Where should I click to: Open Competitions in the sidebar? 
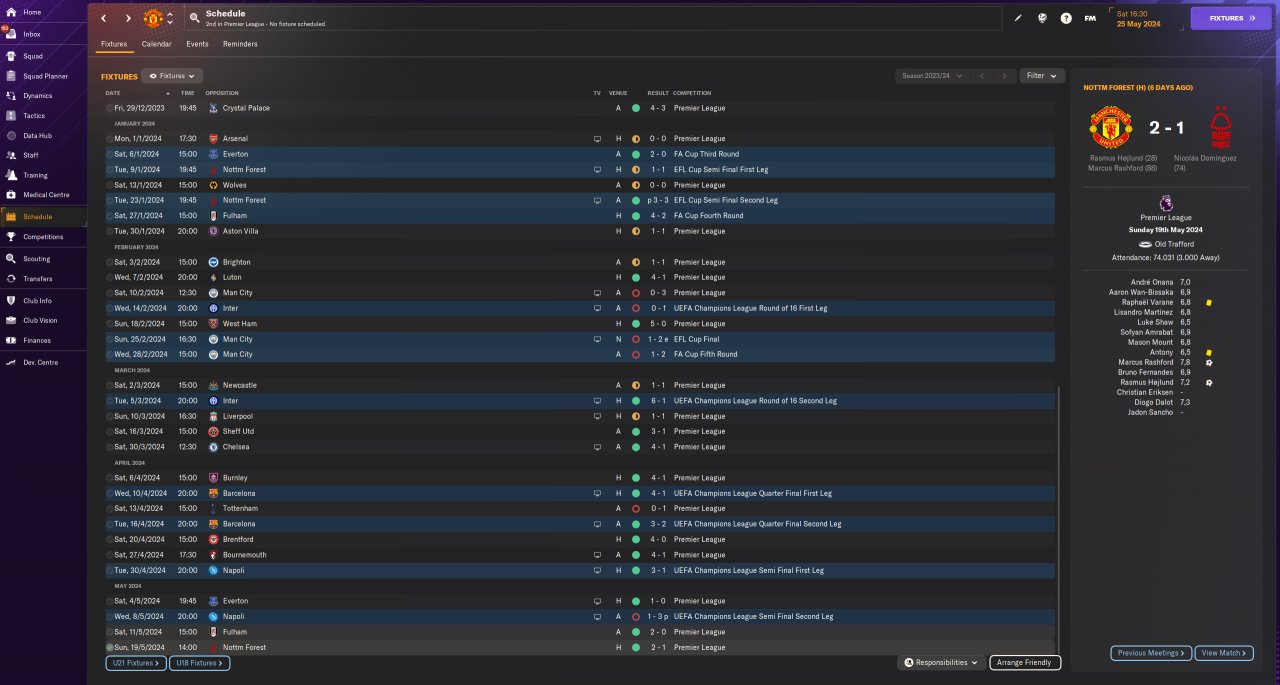tap(42, 237)
